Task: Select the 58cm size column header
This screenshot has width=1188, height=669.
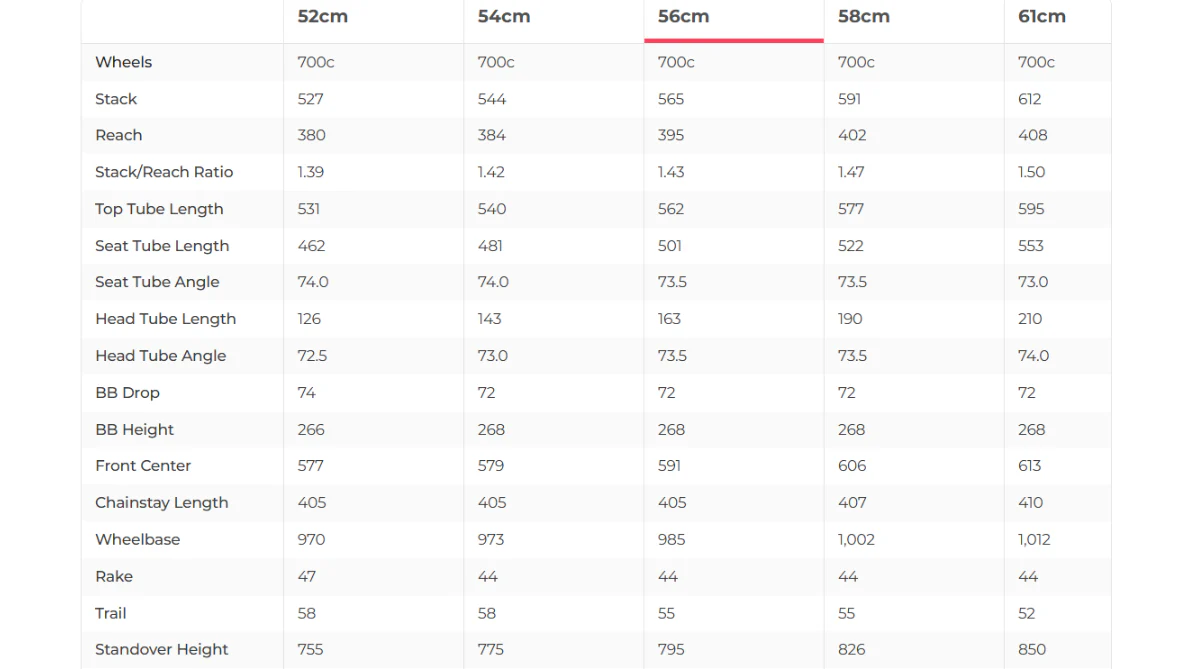Action: tap(864, 17)
